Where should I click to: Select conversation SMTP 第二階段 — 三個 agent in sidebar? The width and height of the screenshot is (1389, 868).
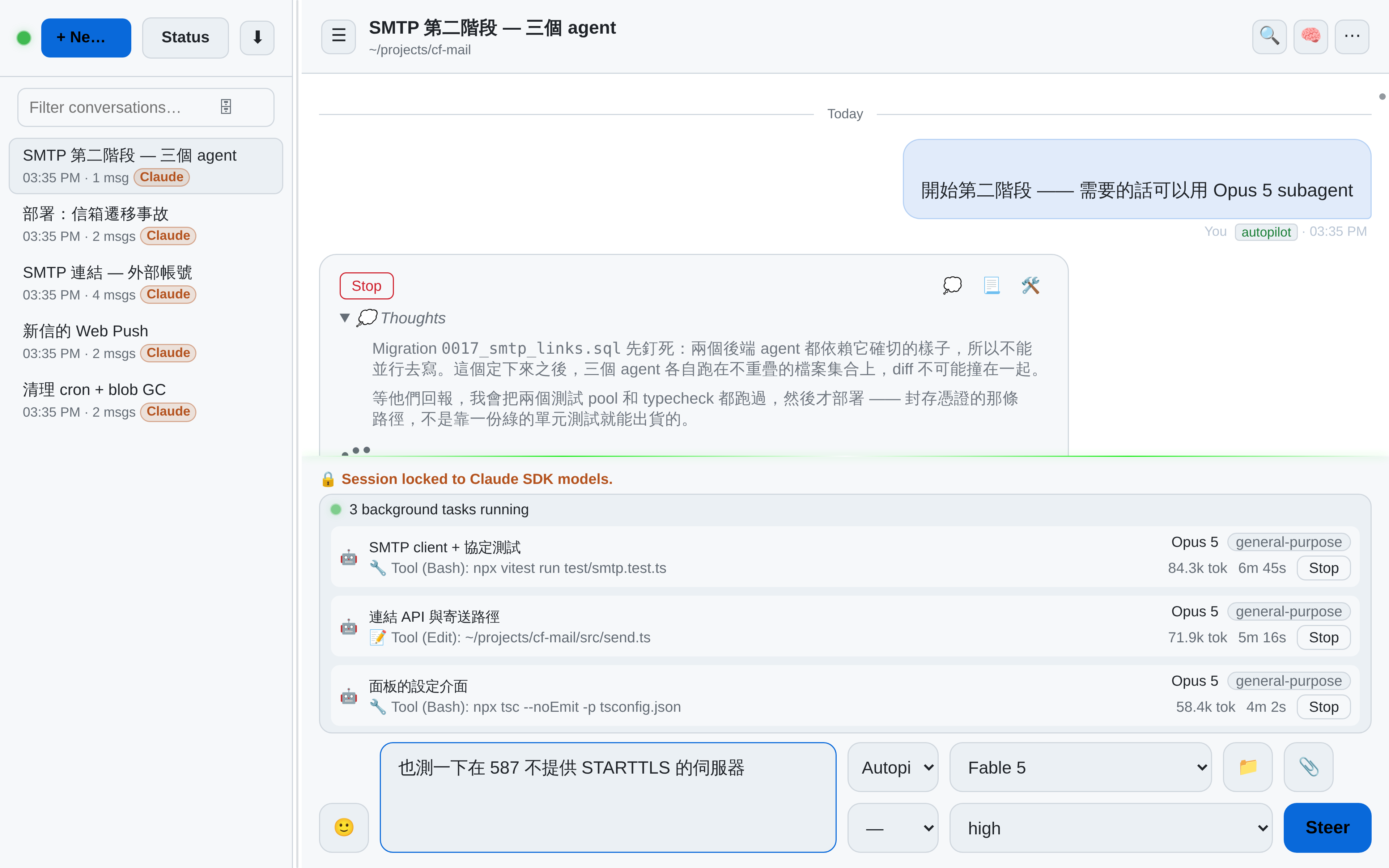pyautogui.click(x=146, y=166)
